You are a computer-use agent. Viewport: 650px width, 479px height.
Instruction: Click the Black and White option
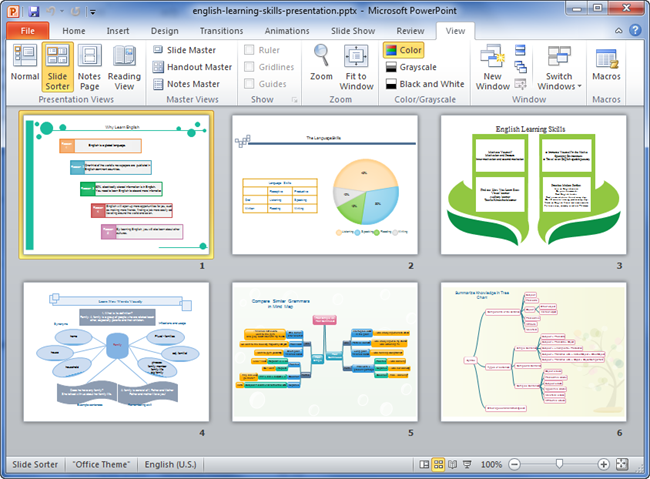click(423, 84)
